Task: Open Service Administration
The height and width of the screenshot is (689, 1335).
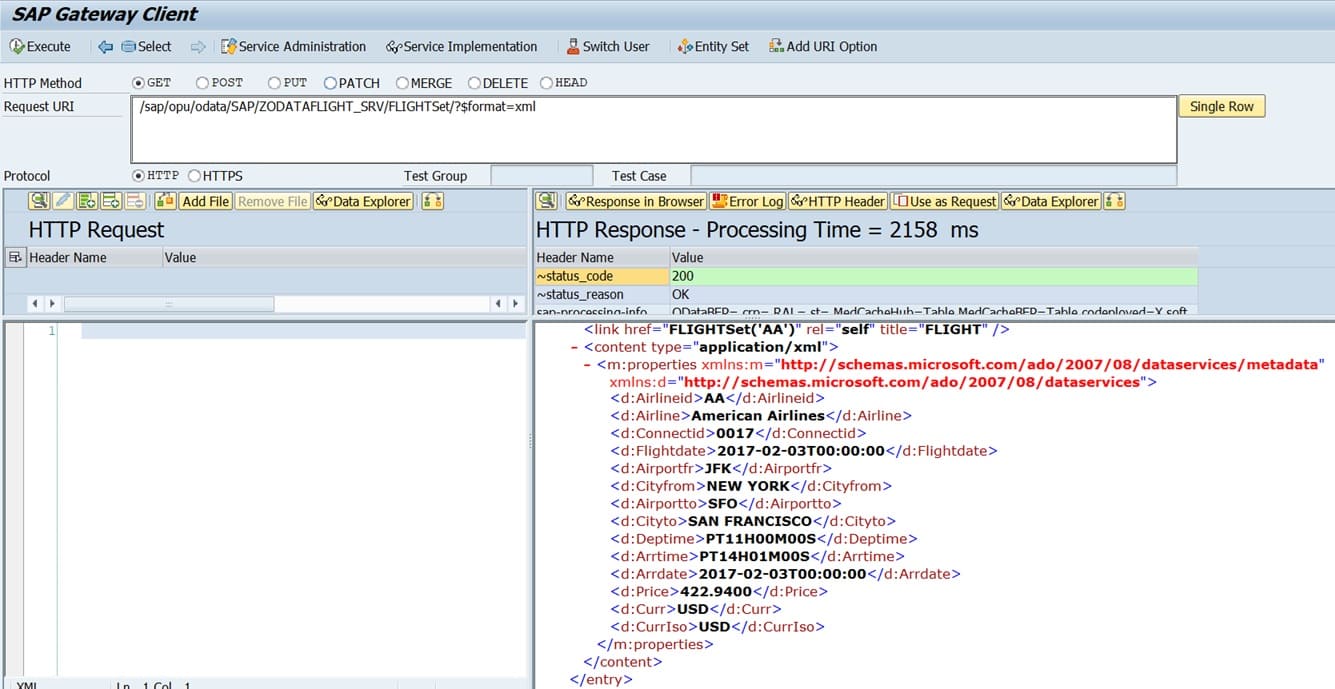Action: click(292, 46)
